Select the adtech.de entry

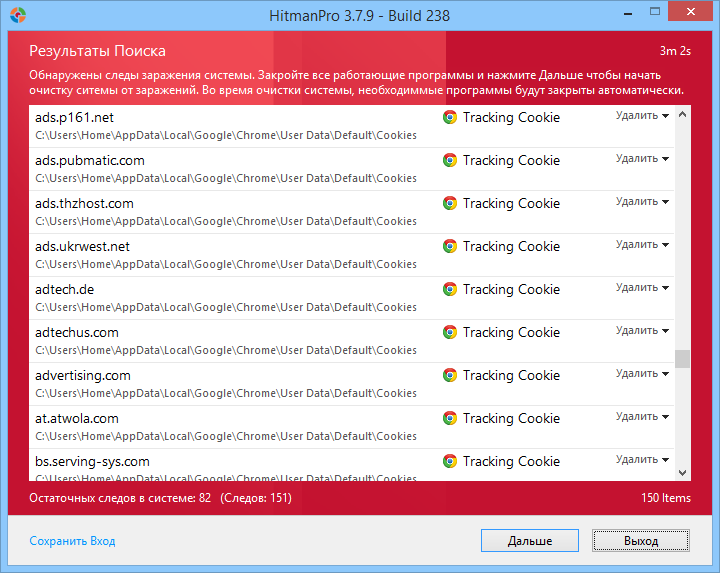point(351,298)
